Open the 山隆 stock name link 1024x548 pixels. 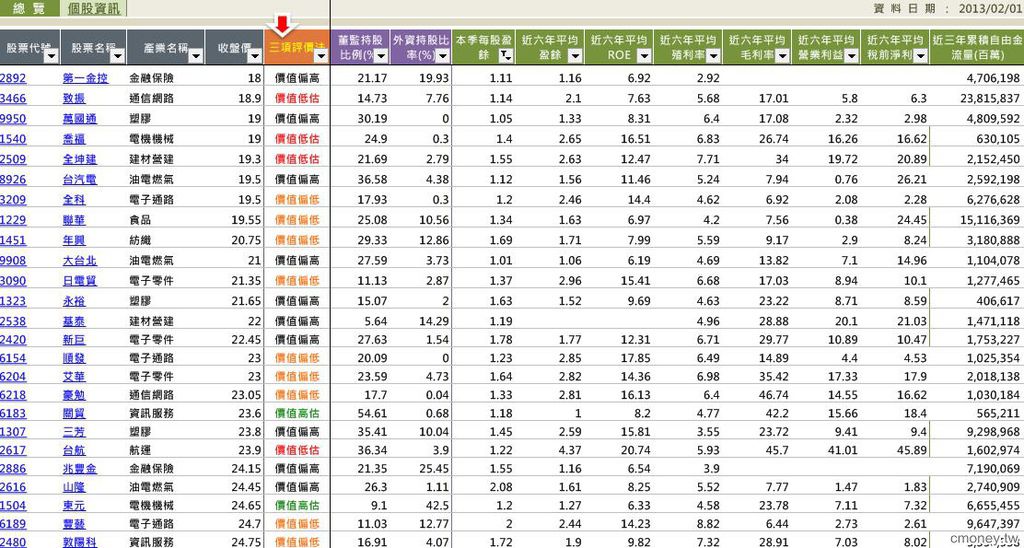coord(74,487)
